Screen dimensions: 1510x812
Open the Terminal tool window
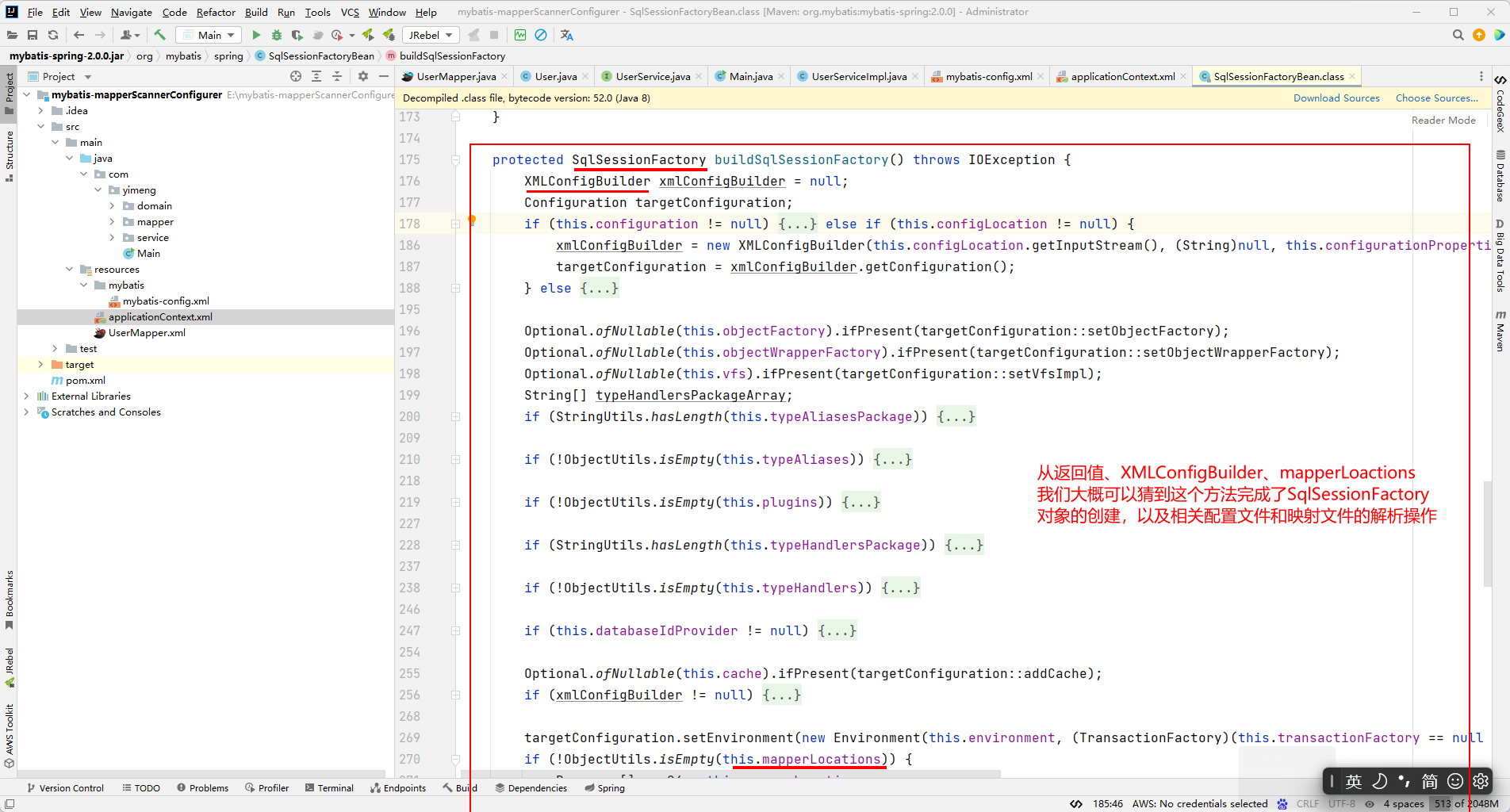(329, 787)
